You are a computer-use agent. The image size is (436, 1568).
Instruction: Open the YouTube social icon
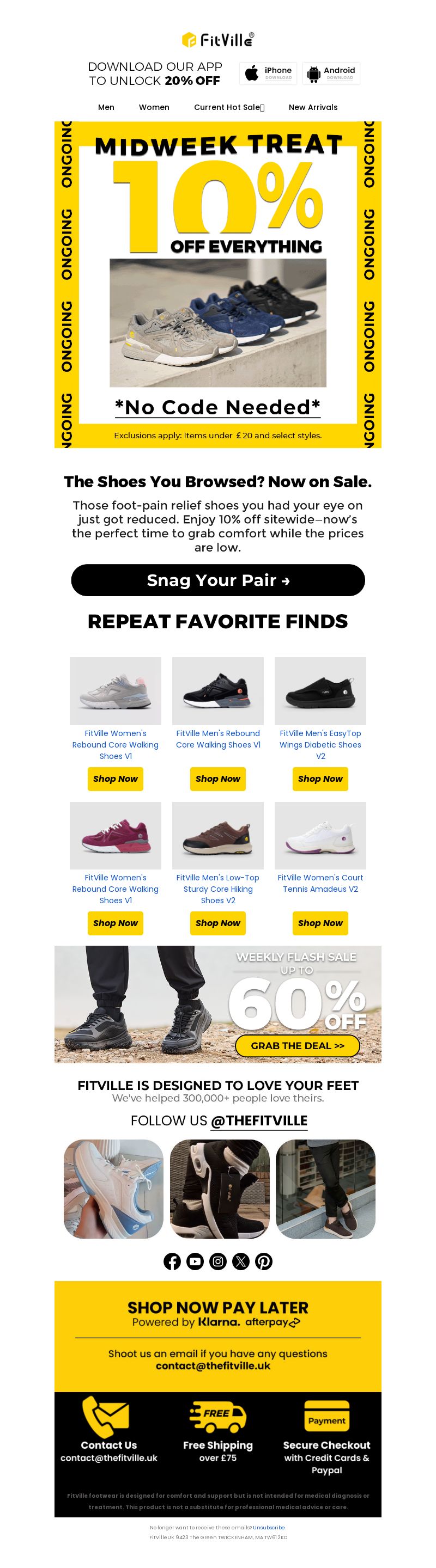[x=195, y=1262]
